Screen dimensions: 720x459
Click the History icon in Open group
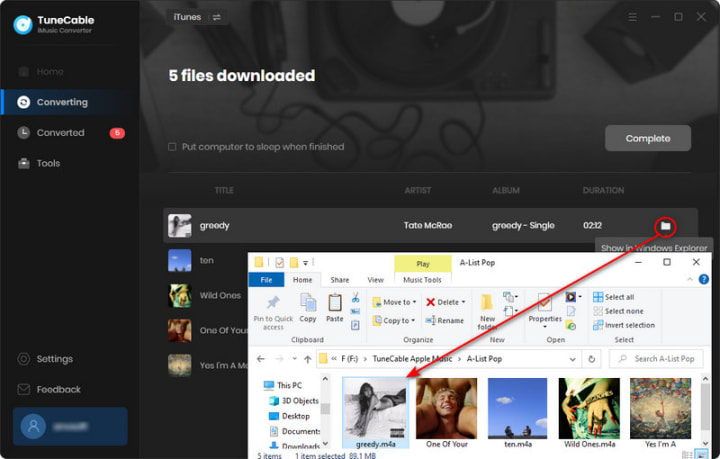tap(571, 325)
